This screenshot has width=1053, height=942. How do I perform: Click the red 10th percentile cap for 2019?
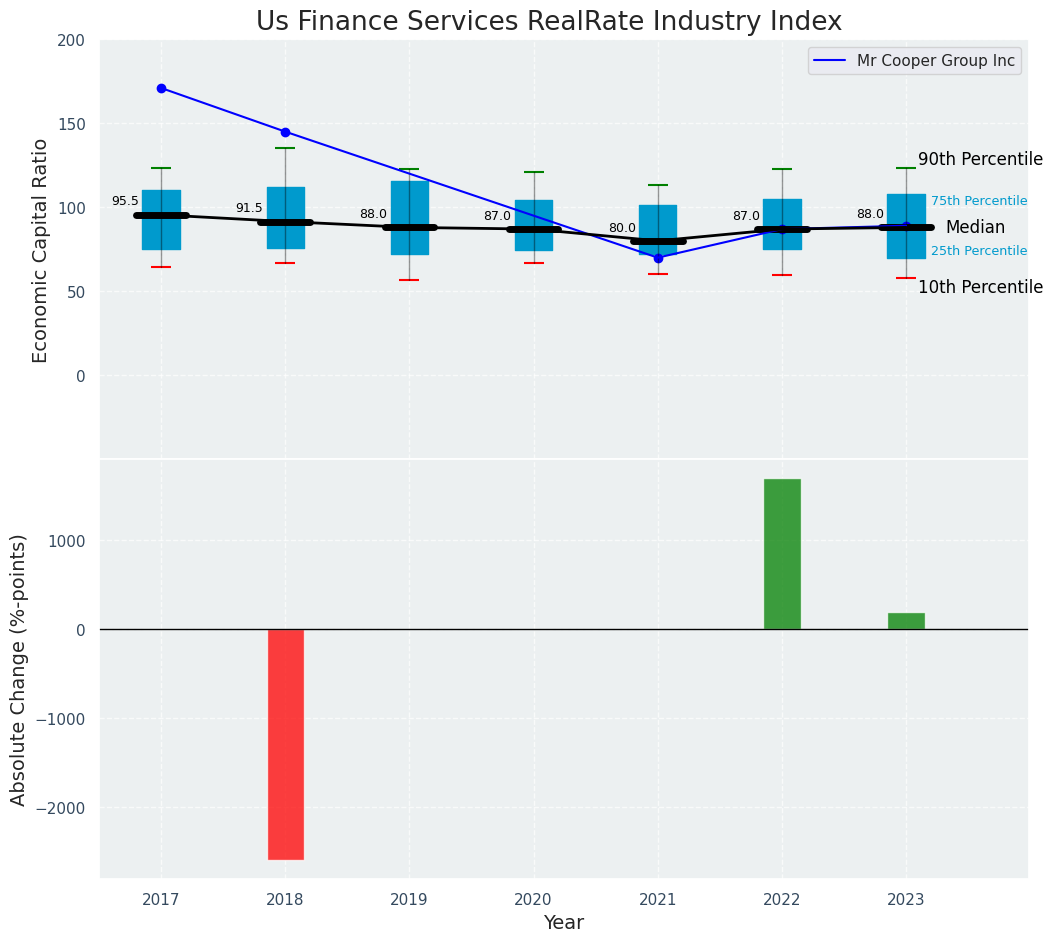410,280
